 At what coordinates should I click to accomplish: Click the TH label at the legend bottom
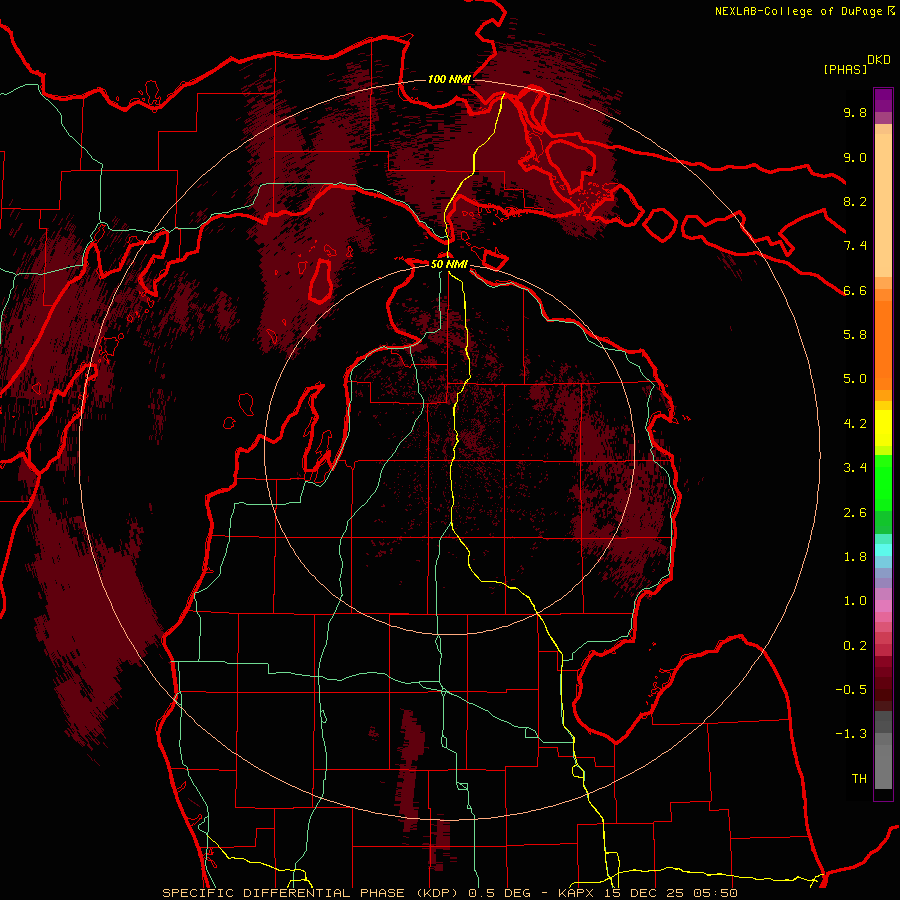pyautogui.click(x=859, y=779)
